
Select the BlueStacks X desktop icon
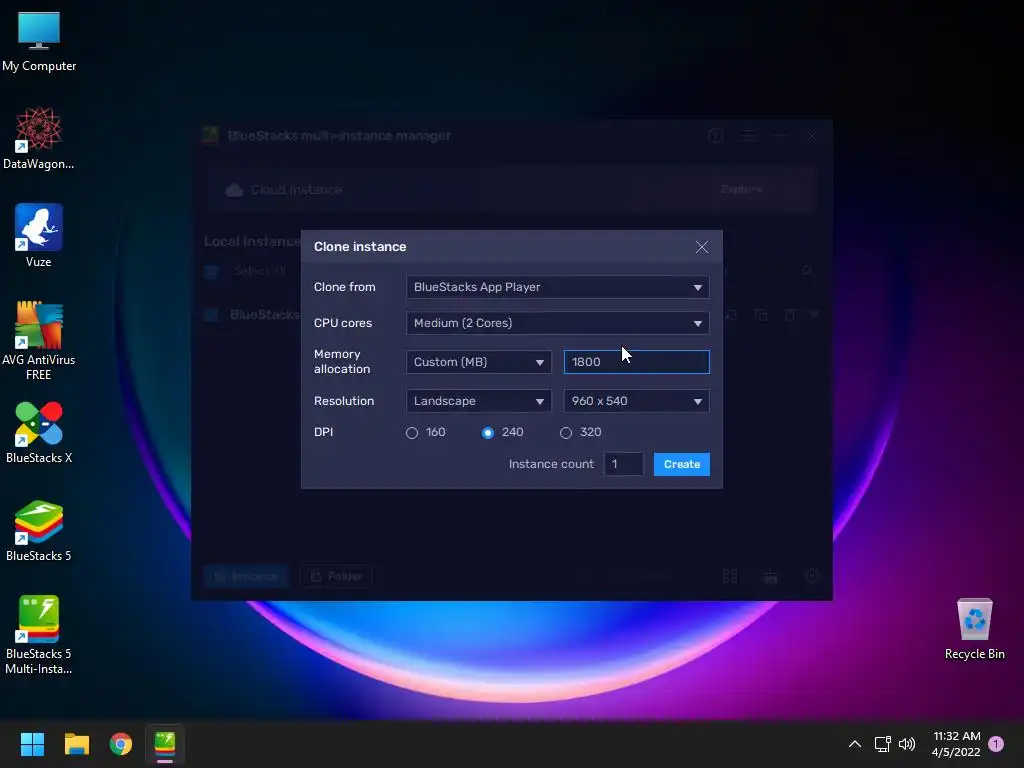click(39, 433)
